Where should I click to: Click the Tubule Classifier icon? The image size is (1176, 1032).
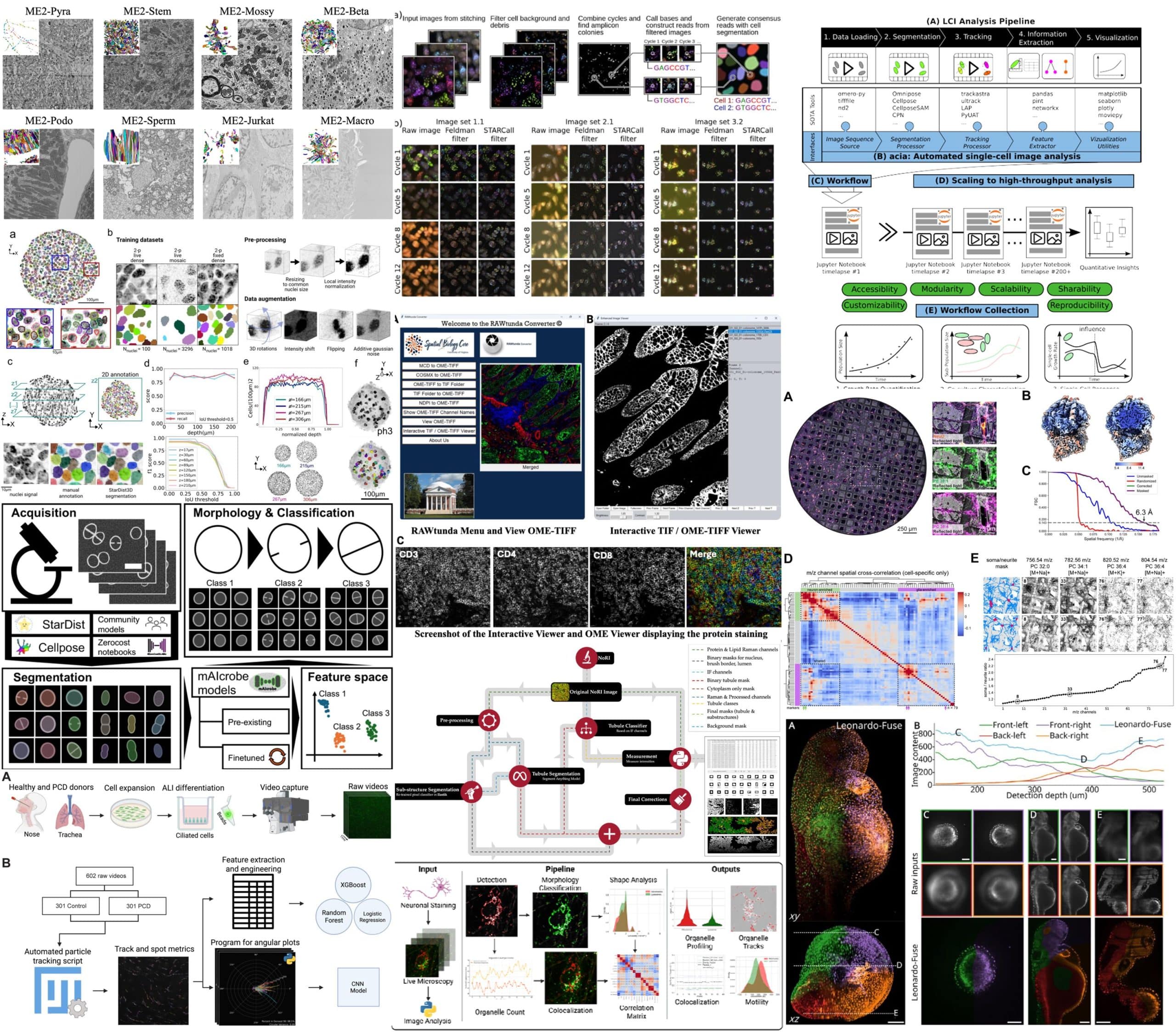(x=587, y=729)
